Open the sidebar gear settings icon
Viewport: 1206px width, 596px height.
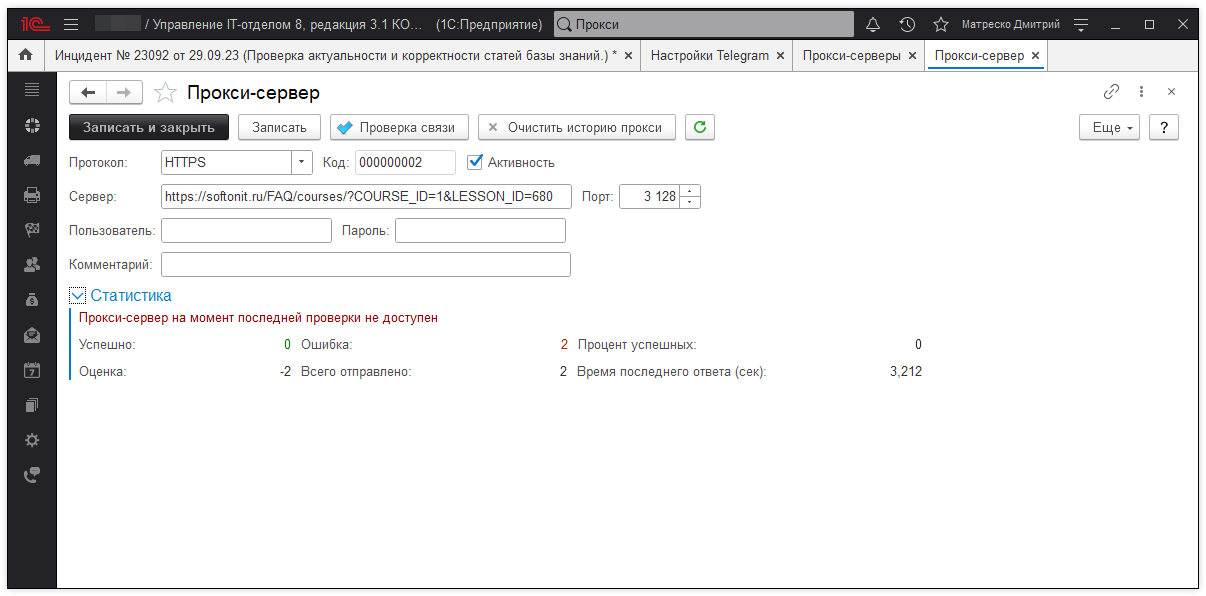click(x=32, y=440)
